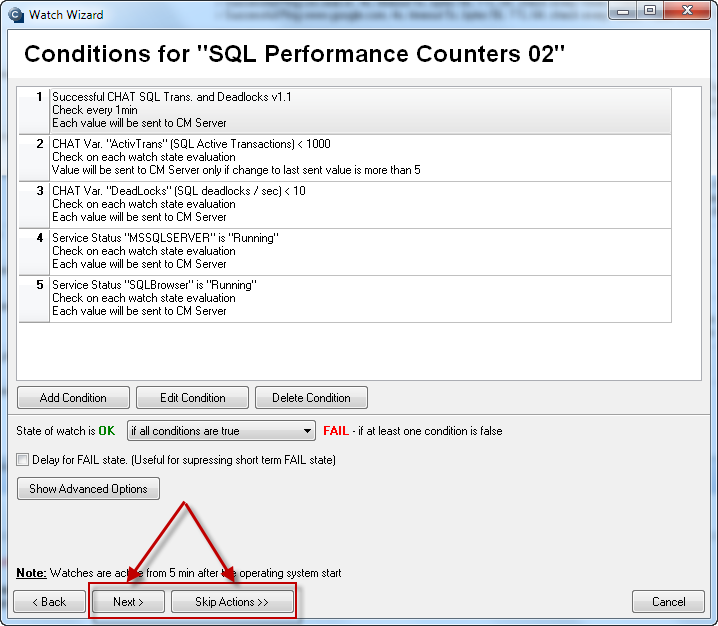Enable Delay for FAIL state checkbox
The image size is (718, 626).
click(x=22, y=459)
